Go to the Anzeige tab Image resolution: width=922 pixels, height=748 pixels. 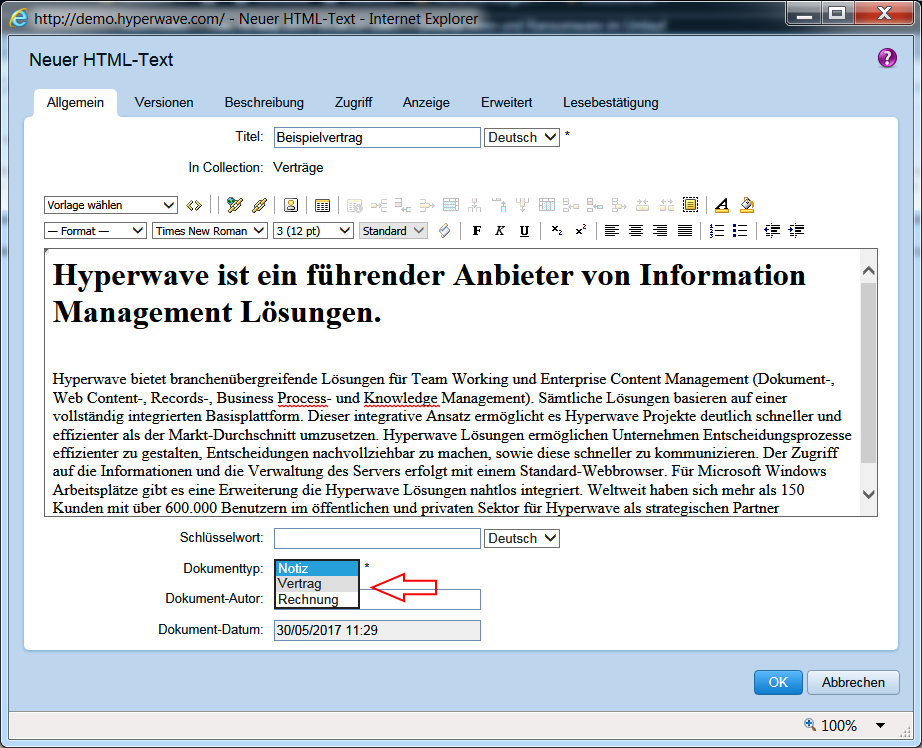(426, 102)
